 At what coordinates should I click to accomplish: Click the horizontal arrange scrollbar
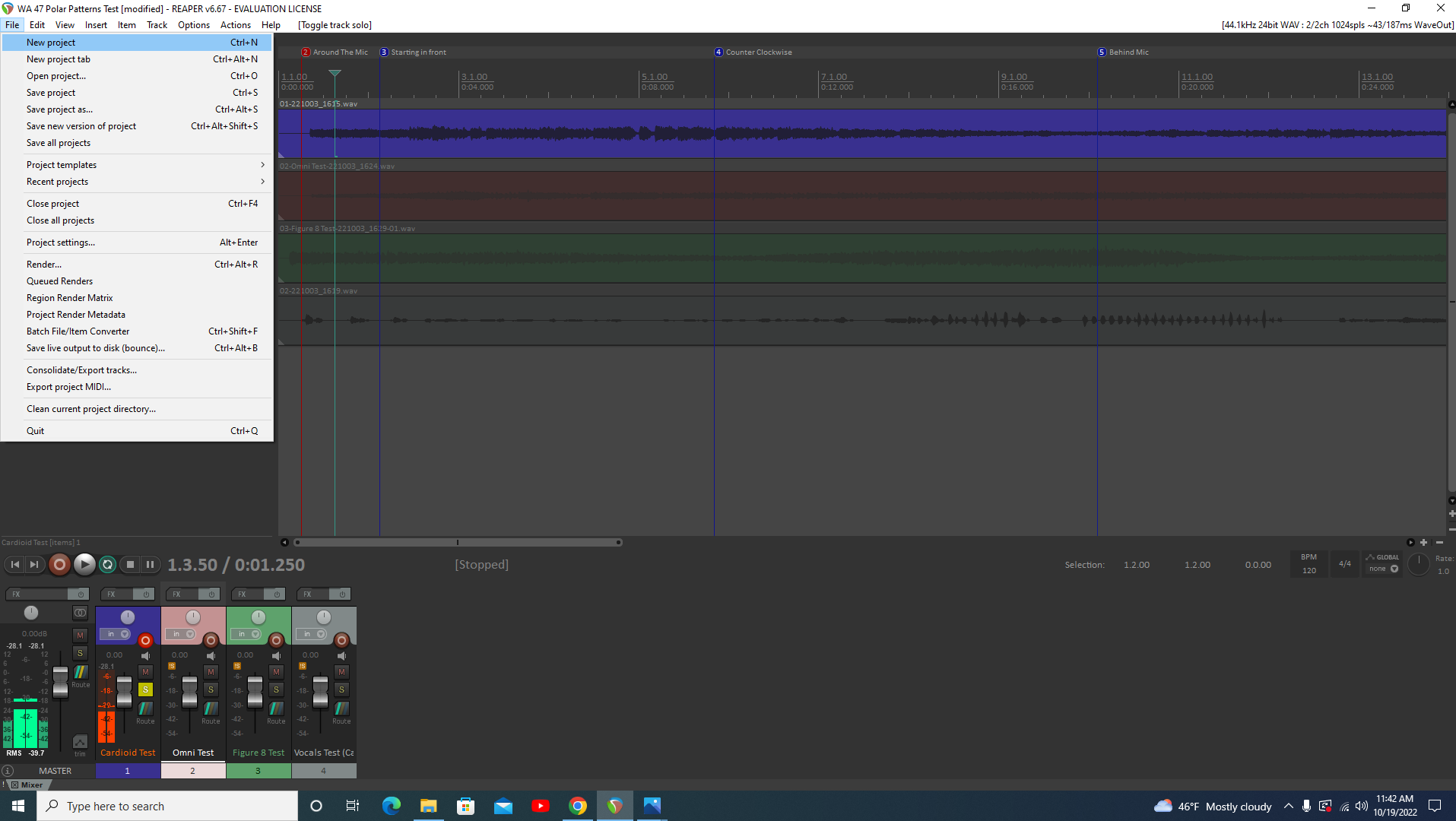pyautogui.click(x=458, y=543)
